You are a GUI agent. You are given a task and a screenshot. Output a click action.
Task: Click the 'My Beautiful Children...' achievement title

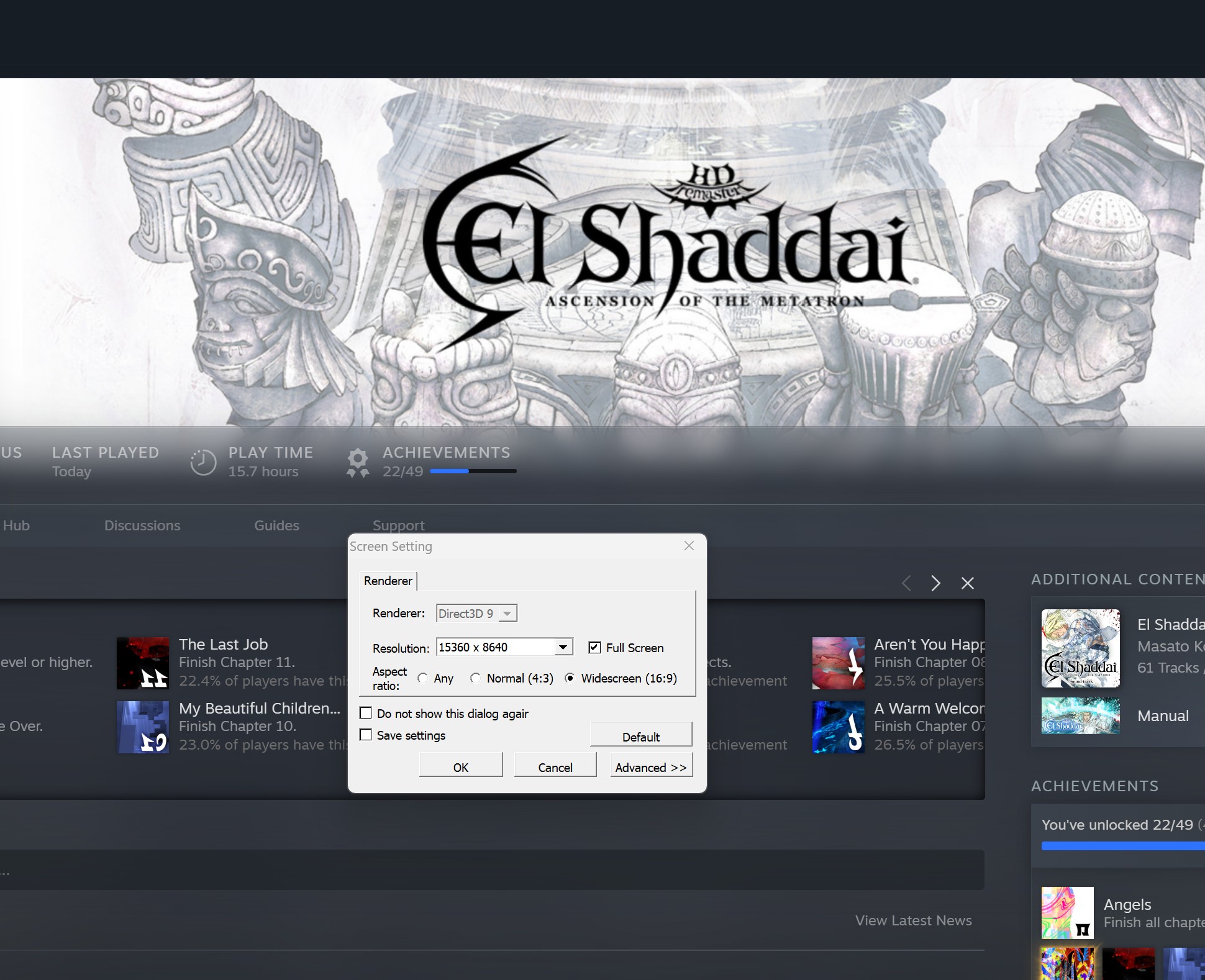click(x=260, y=708)
